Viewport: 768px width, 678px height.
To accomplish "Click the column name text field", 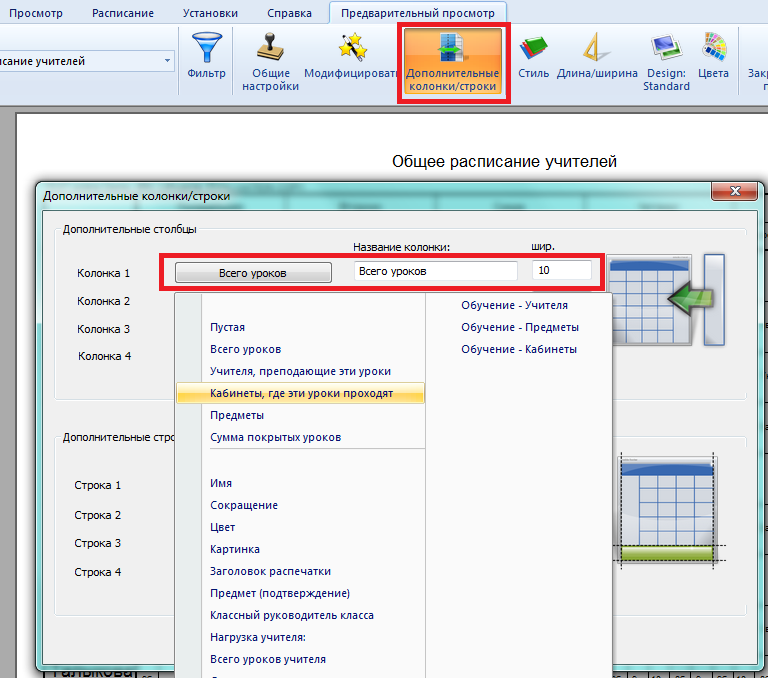I will [x=435, y=271].
